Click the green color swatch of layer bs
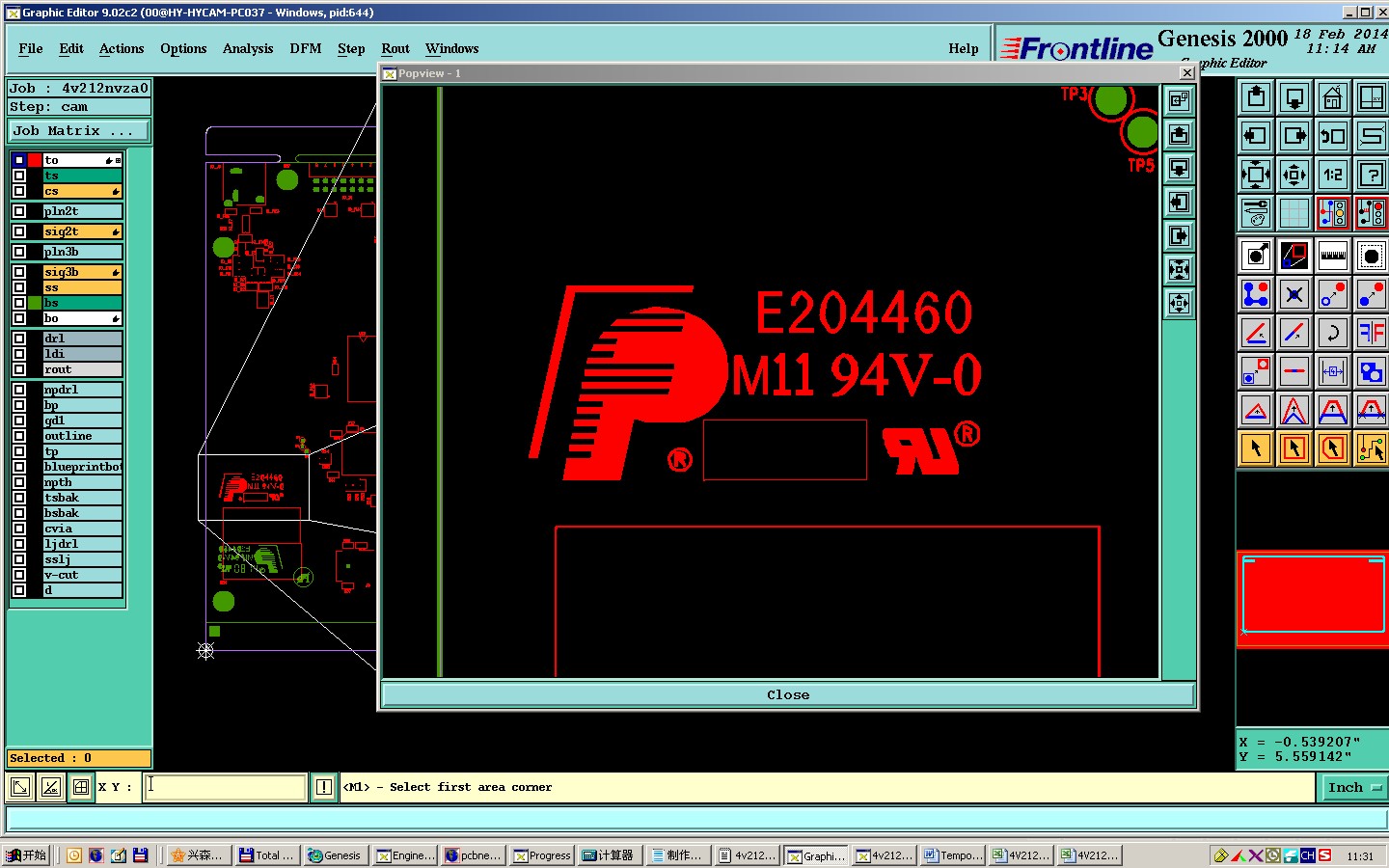Image resolution: width=1389 pixels, height=868 pixels. [x=35, y=303]
